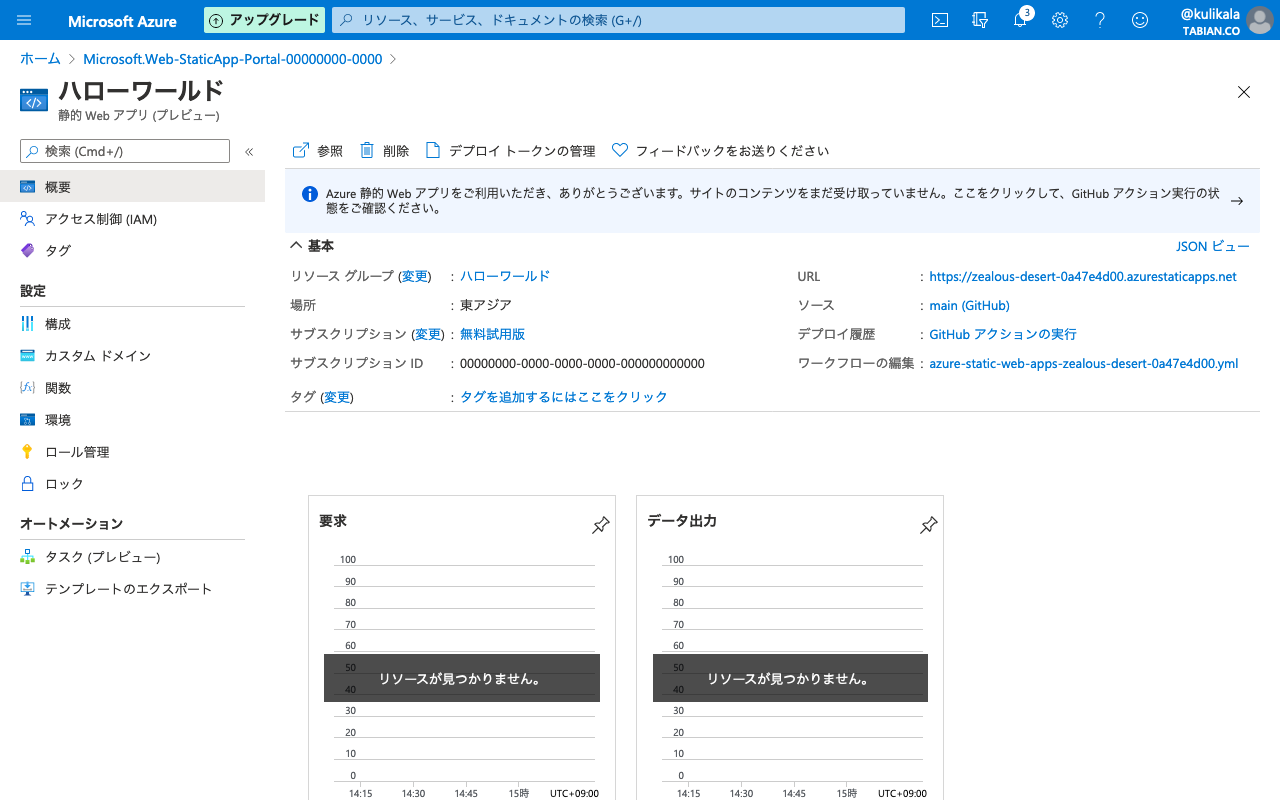
Task: Open the JSON ビュー link
Action: (x=1212, y=246)
